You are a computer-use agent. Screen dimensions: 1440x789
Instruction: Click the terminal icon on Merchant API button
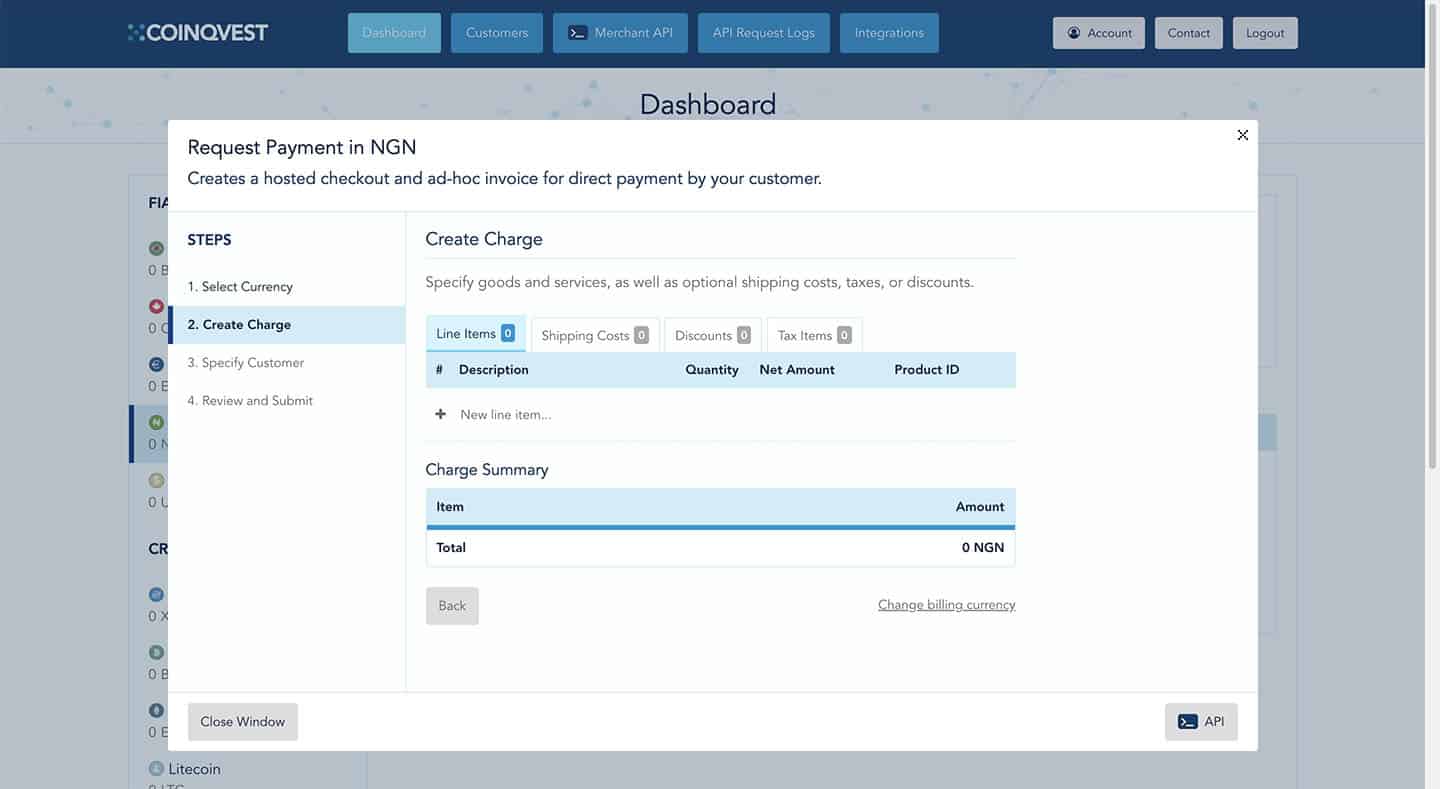[577, 33]
